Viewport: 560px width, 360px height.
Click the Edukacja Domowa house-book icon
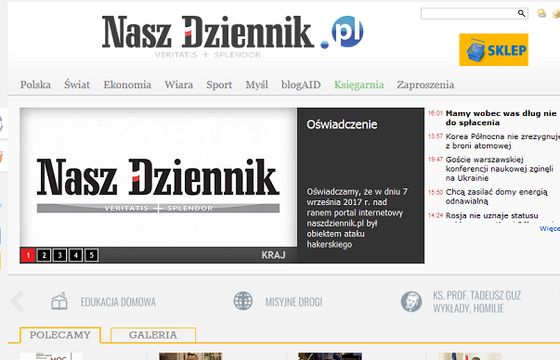pos(59,301)
